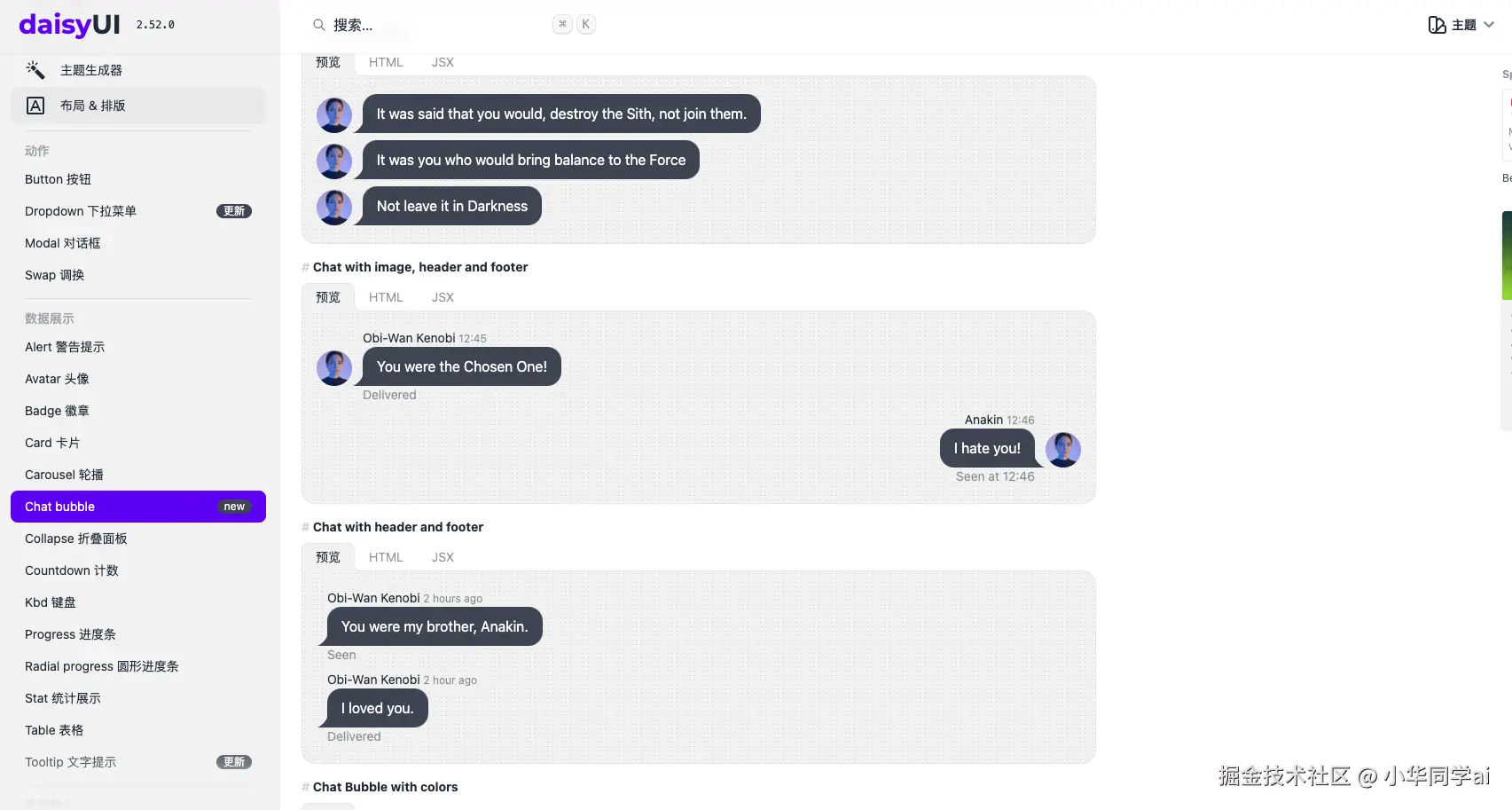Click the "Chat Bubble with colors" heading link
Screen dimensions: 1512x810
(385, 787)
